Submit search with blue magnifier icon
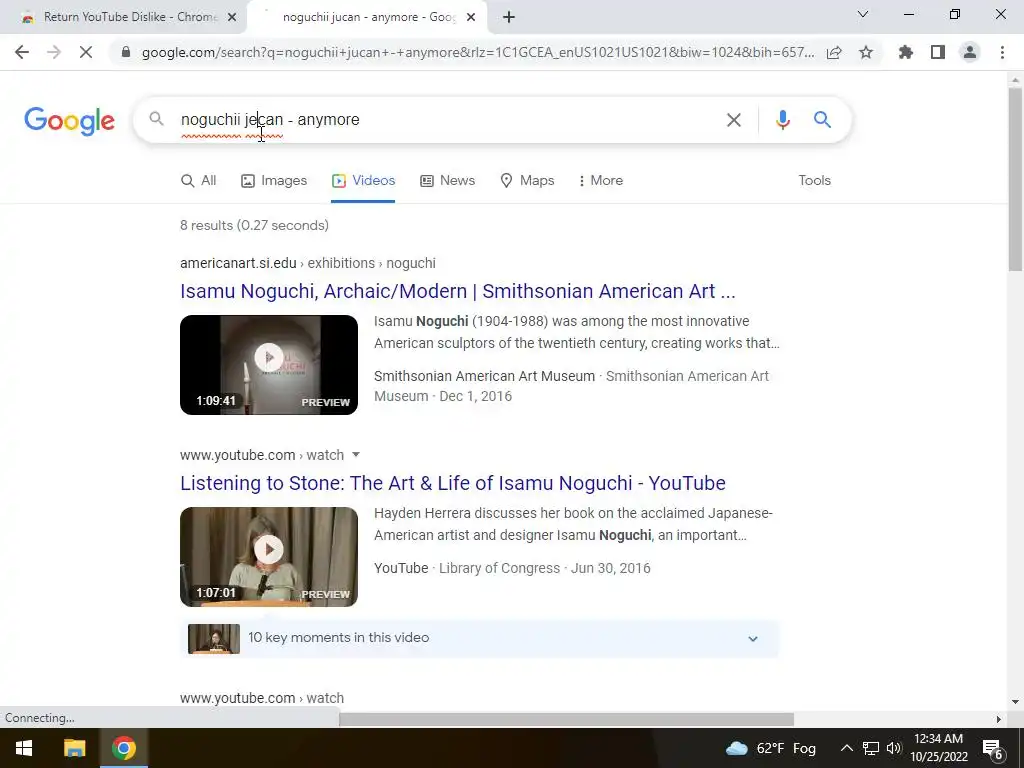 click(822, 120)
